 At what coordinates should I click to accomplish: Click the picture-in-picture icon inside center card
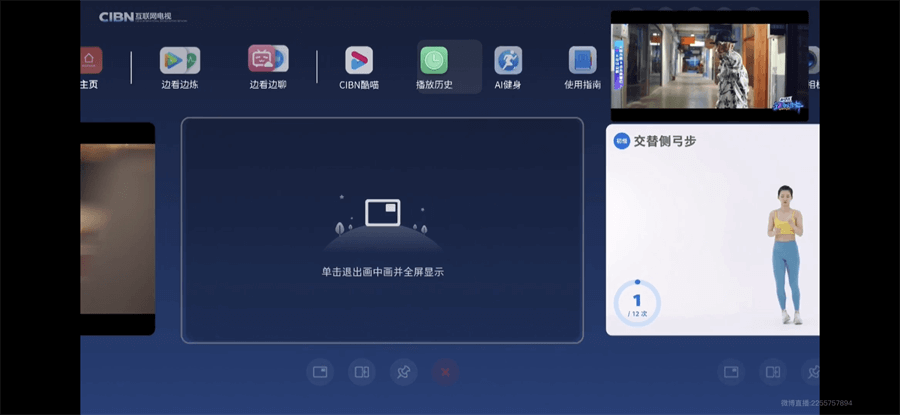pyautogui.click(x=382, y=212)
